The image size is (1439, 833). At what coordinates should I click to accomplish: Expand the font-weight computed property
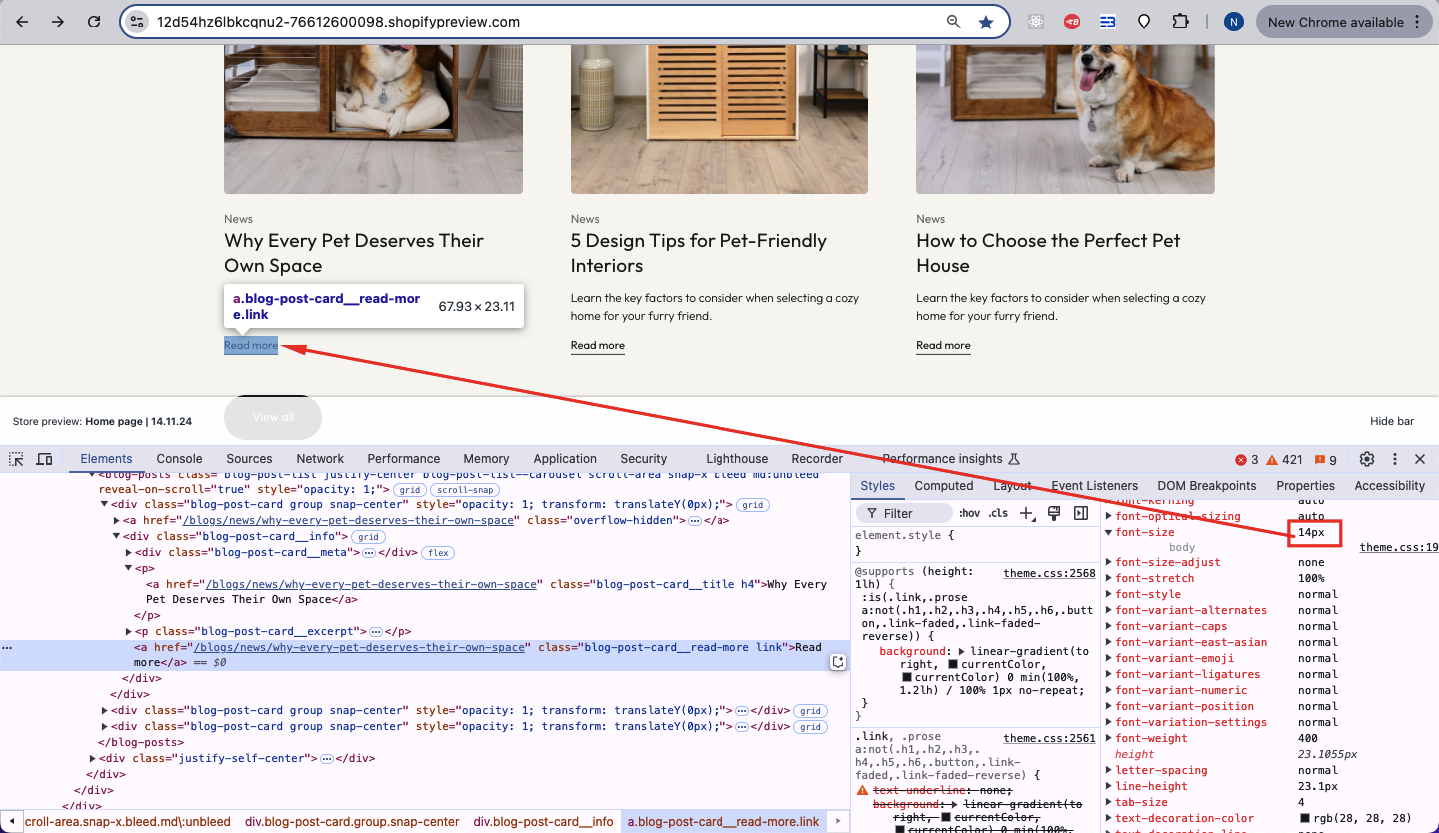1108,738
